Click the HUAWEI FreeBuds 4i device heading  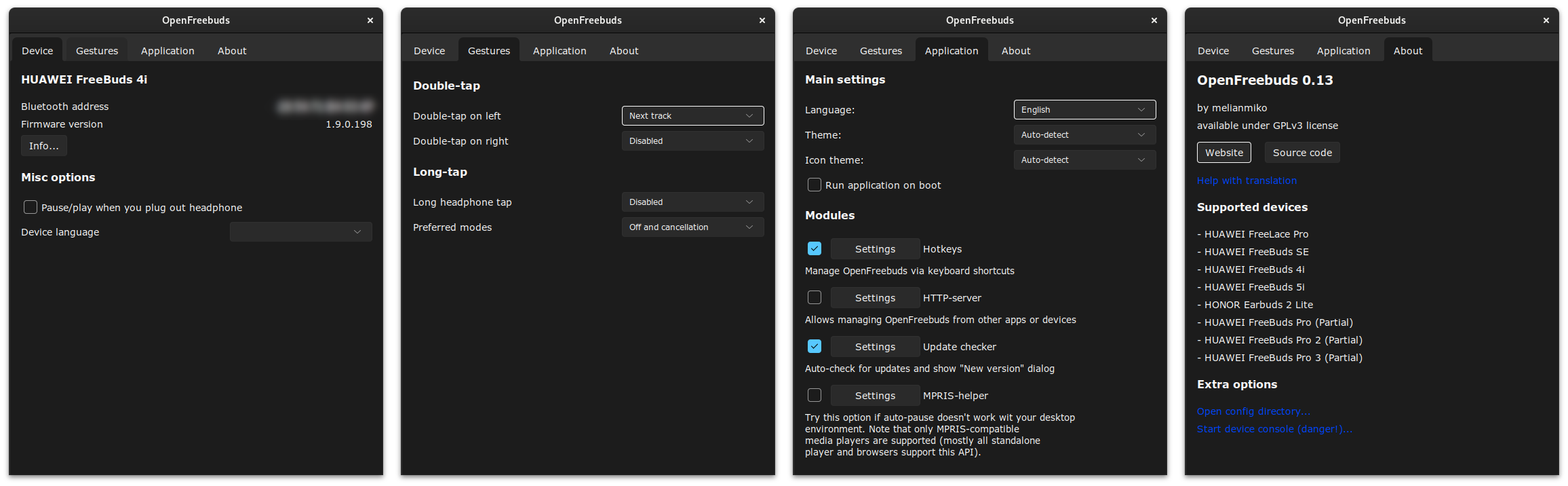[84, 79]
